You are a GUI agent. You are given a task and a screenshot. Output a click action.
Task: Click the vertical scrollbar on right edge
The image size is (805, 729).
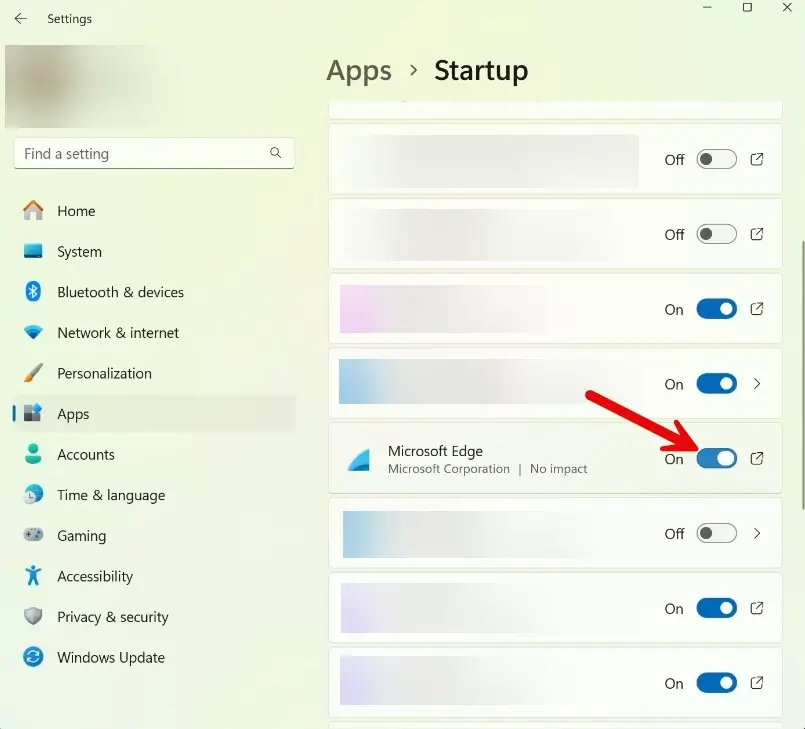click(802, 375)
